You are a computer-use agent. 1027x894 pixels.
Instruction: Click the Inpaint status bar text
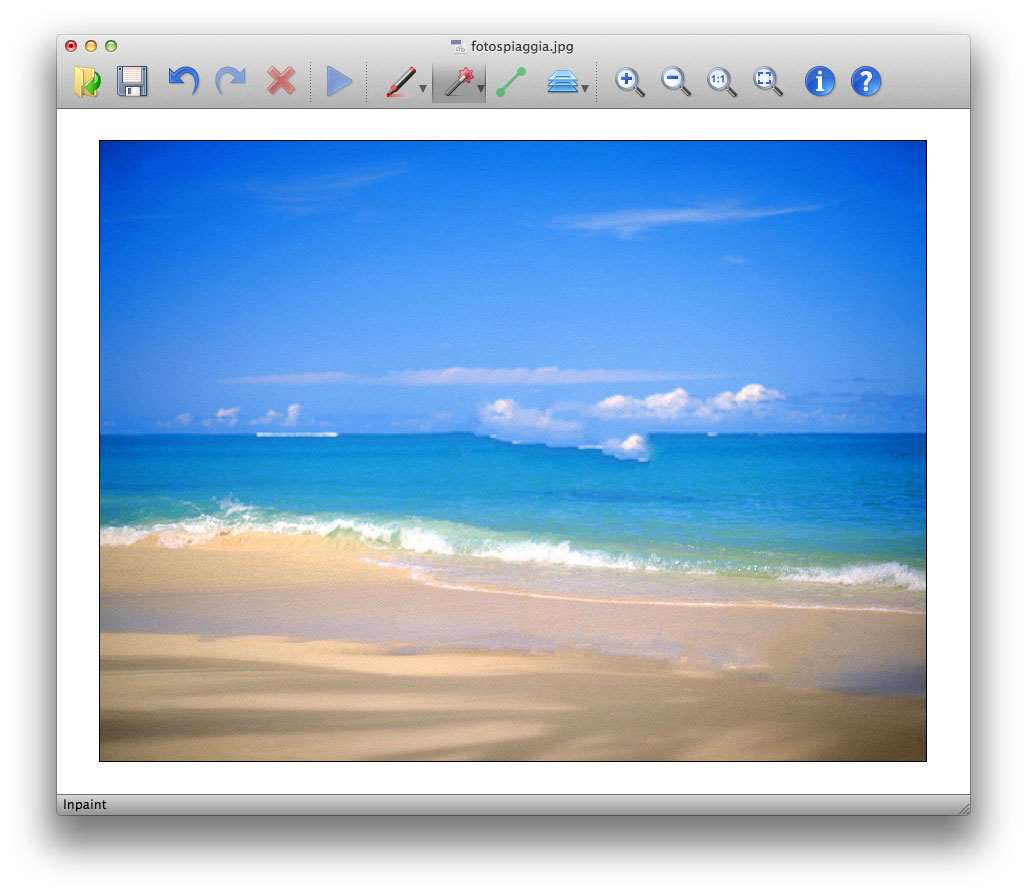point(84,804)
